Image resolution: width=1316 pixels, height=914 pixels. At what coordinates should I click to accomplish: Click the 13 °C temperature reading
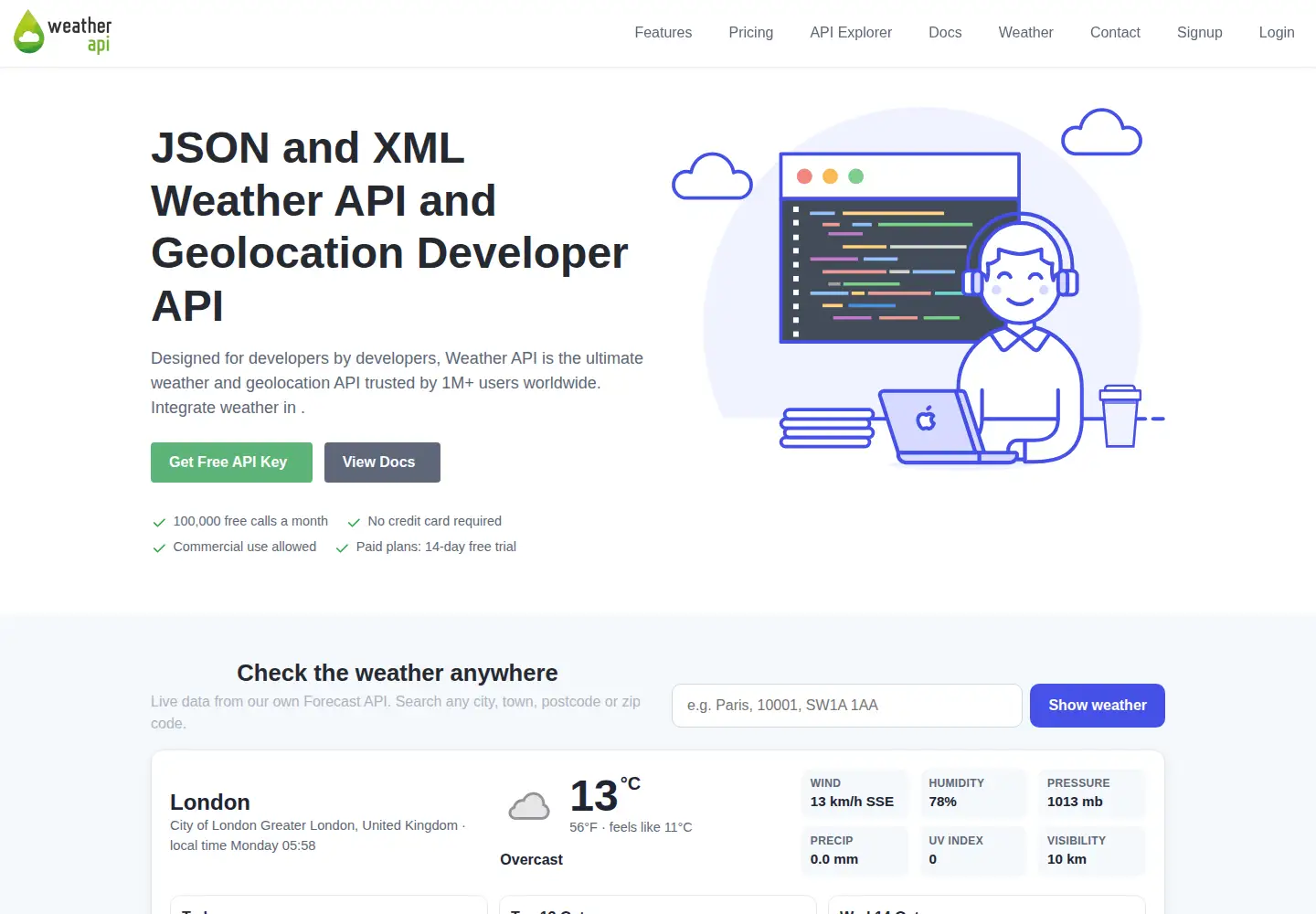click(x=605, y=794)
